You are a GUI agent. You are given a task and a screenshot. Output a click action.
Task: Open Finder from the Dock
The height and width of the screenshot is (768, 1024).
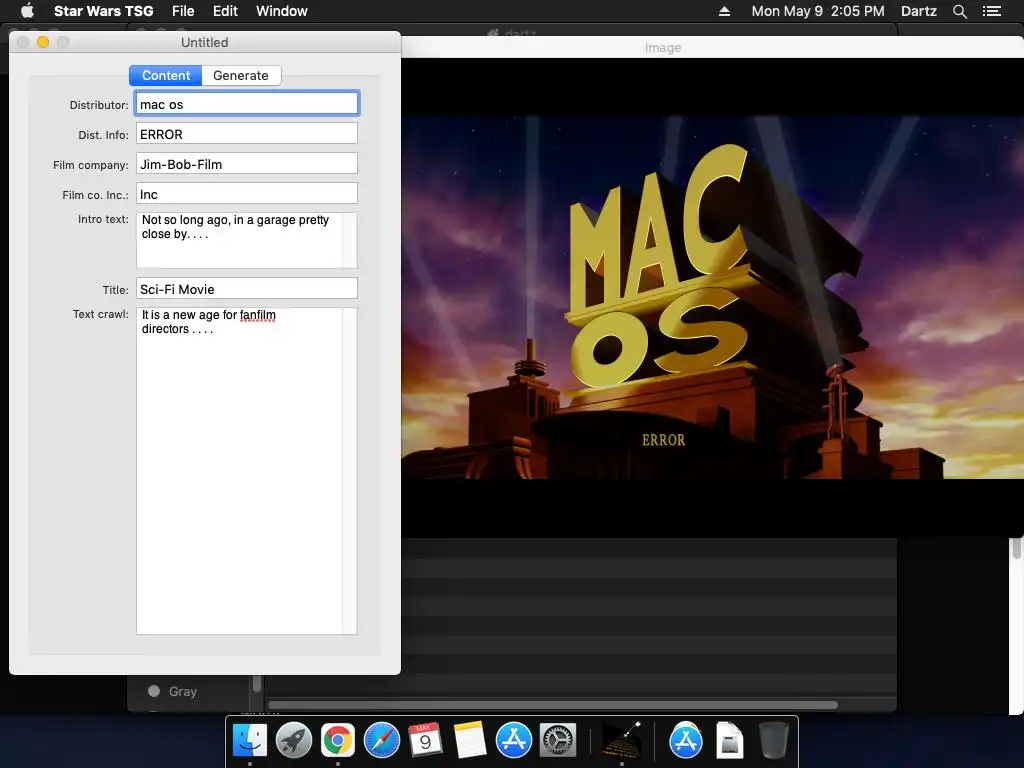coord(250,741)
